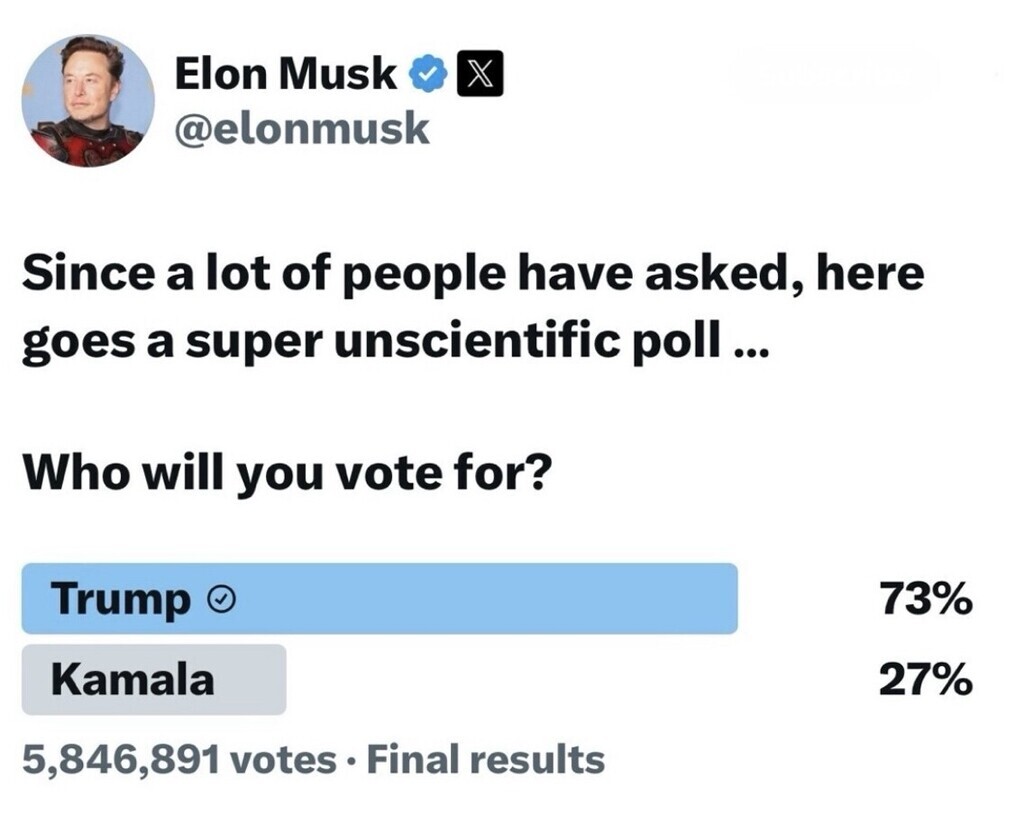The width and height of the screenshot is (1024, 814).
Task: Open the Elon Musk display name link
Action: click(x=285, y=75)
